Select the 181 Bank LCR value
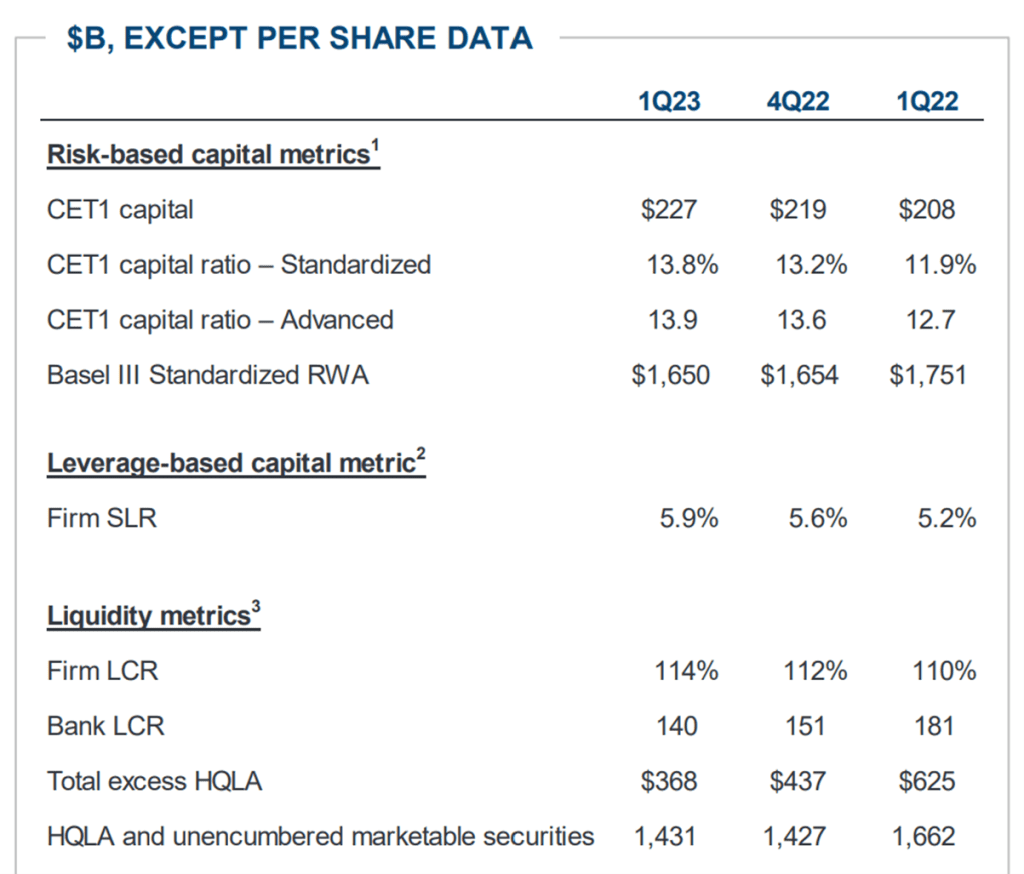1024x874 pixels. pos(934,725)
